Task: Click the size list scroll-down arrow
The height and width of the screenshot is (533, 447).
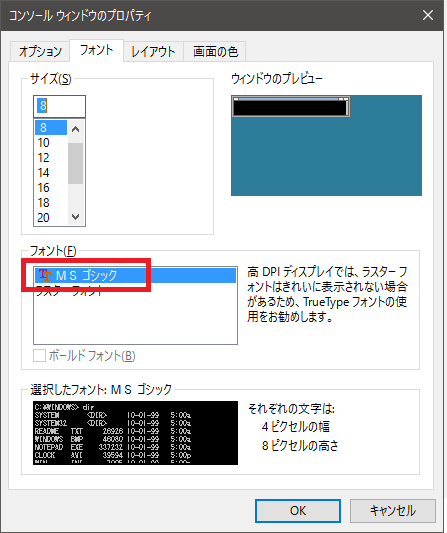Action: click(x=75, y=217)
